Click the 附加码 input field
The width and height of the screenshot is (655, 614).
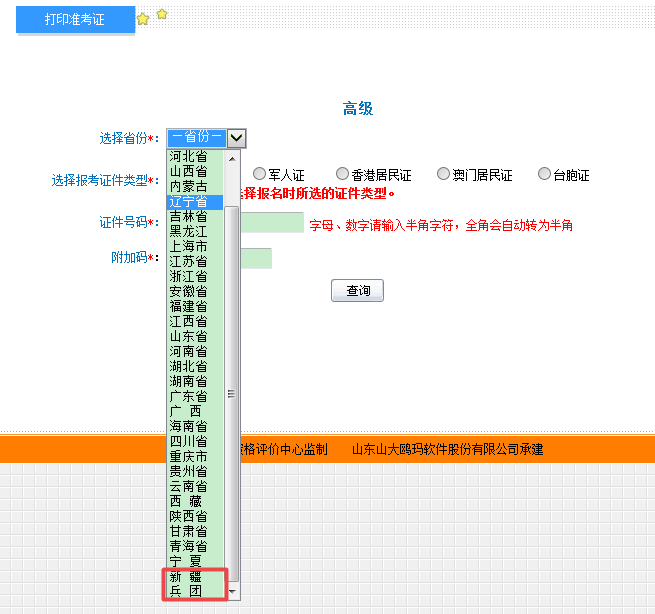pyautogui.click(x=256, y=258)
